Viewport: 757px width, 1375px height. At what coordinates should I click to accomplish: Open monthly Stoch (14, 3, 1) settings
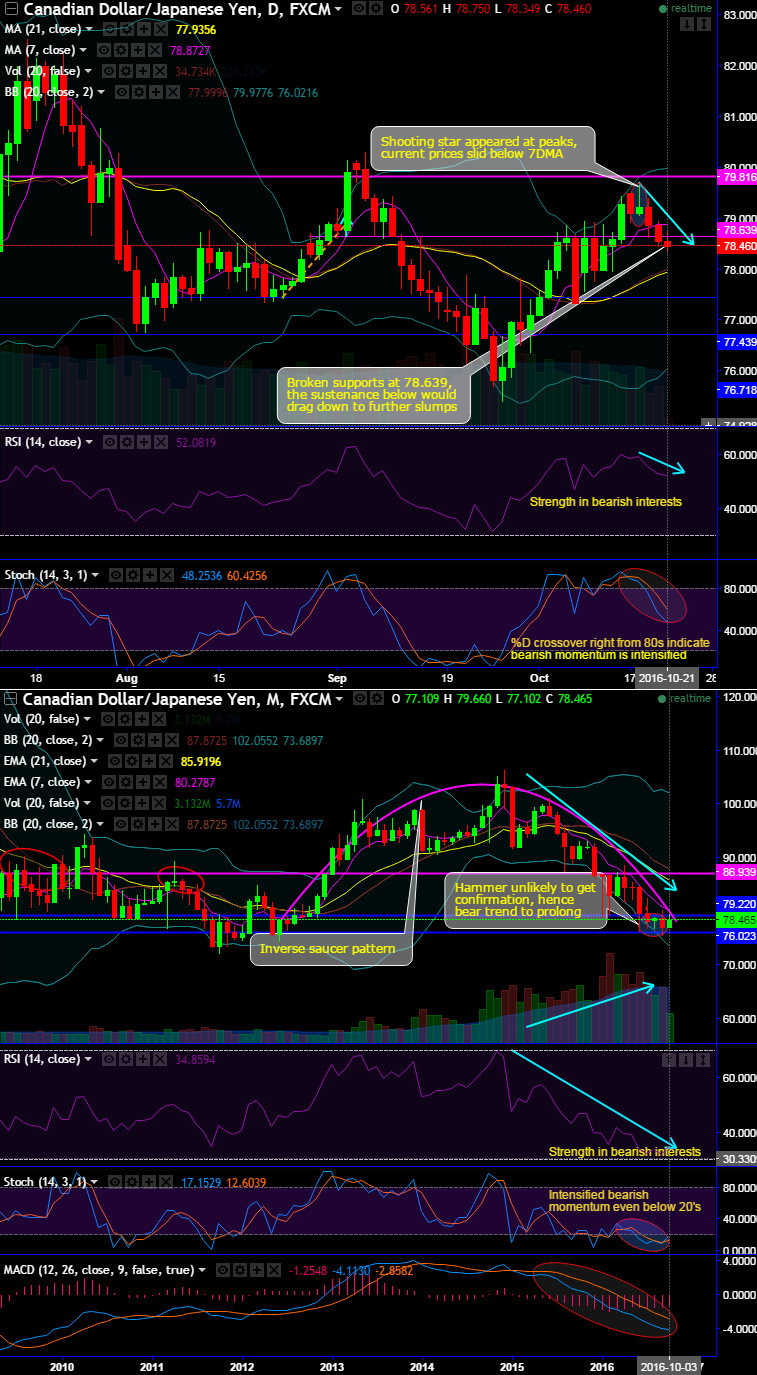[x=132, y=1181]
